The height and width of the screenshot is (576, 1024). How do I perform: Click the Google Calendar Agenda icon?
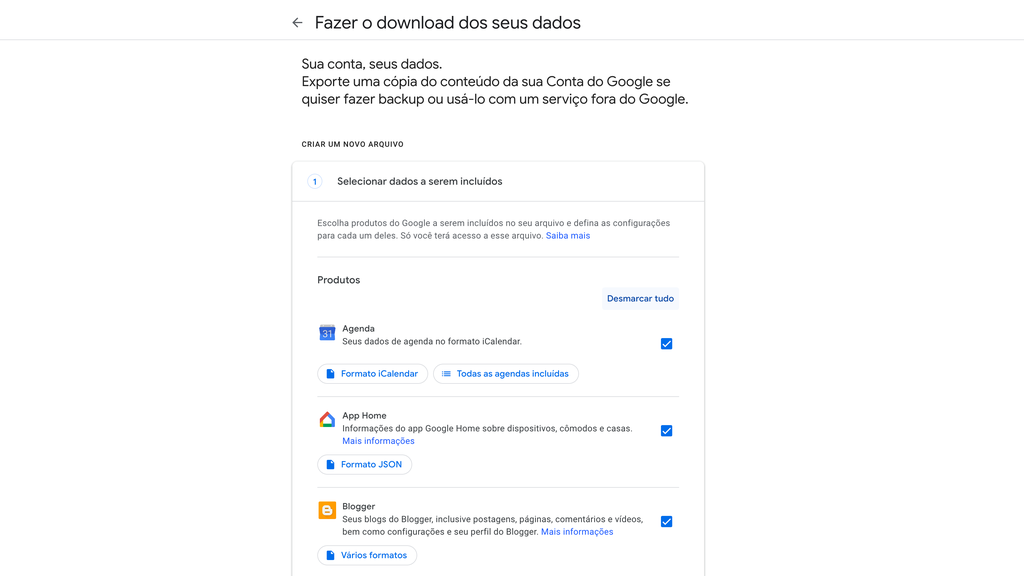[327, 332]
